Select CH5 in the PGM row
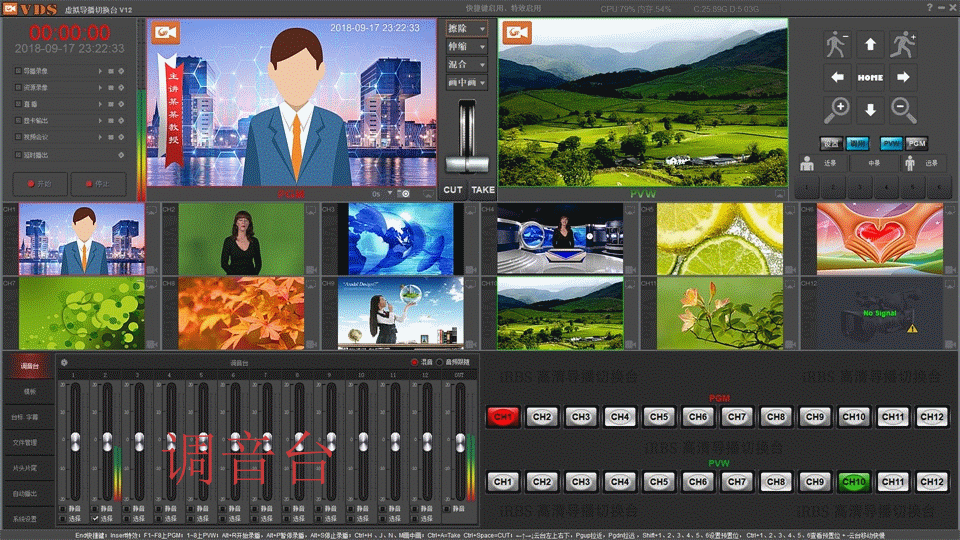 coord(657,416)
